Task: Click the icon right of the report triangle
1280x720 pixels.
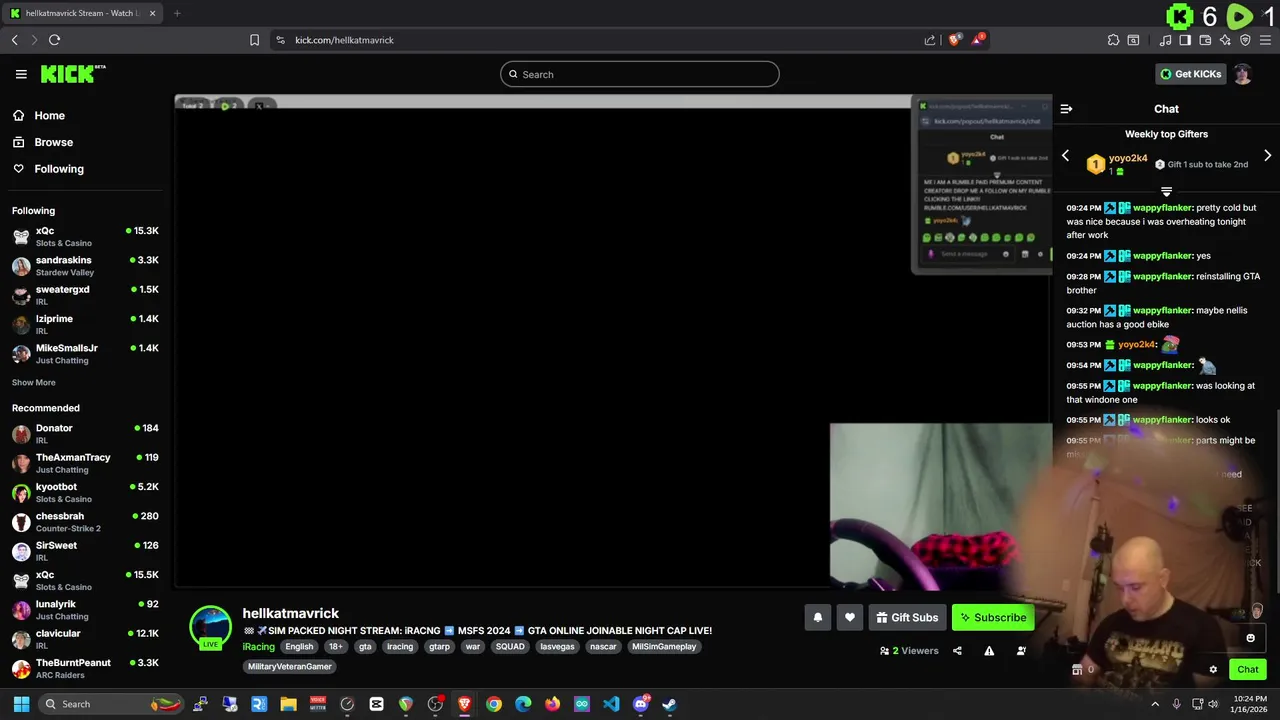Action: click(x=1021, y=651)
